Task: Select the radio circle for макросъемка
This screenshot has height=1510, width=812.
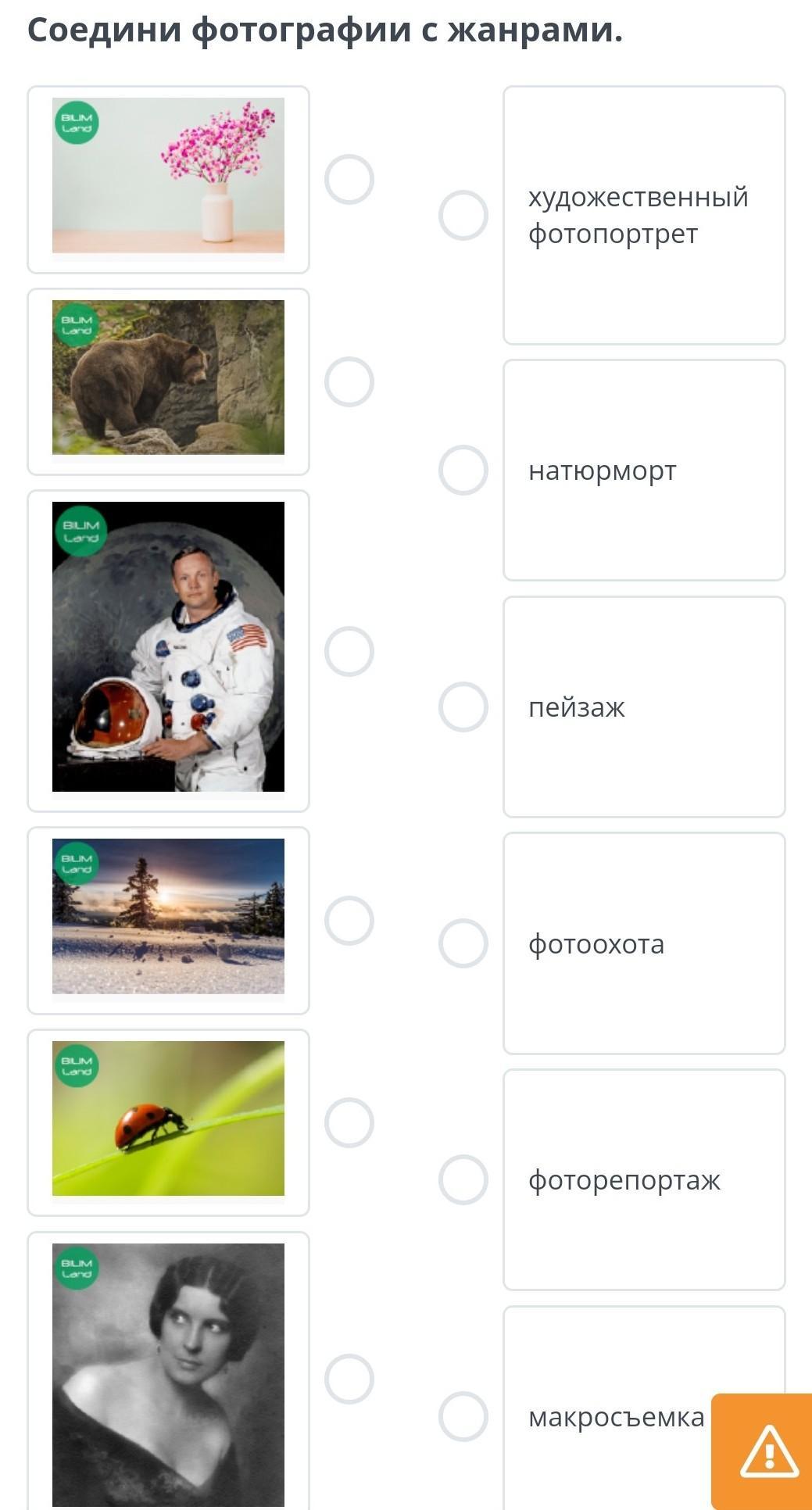Action: (x=463, y=1416)
